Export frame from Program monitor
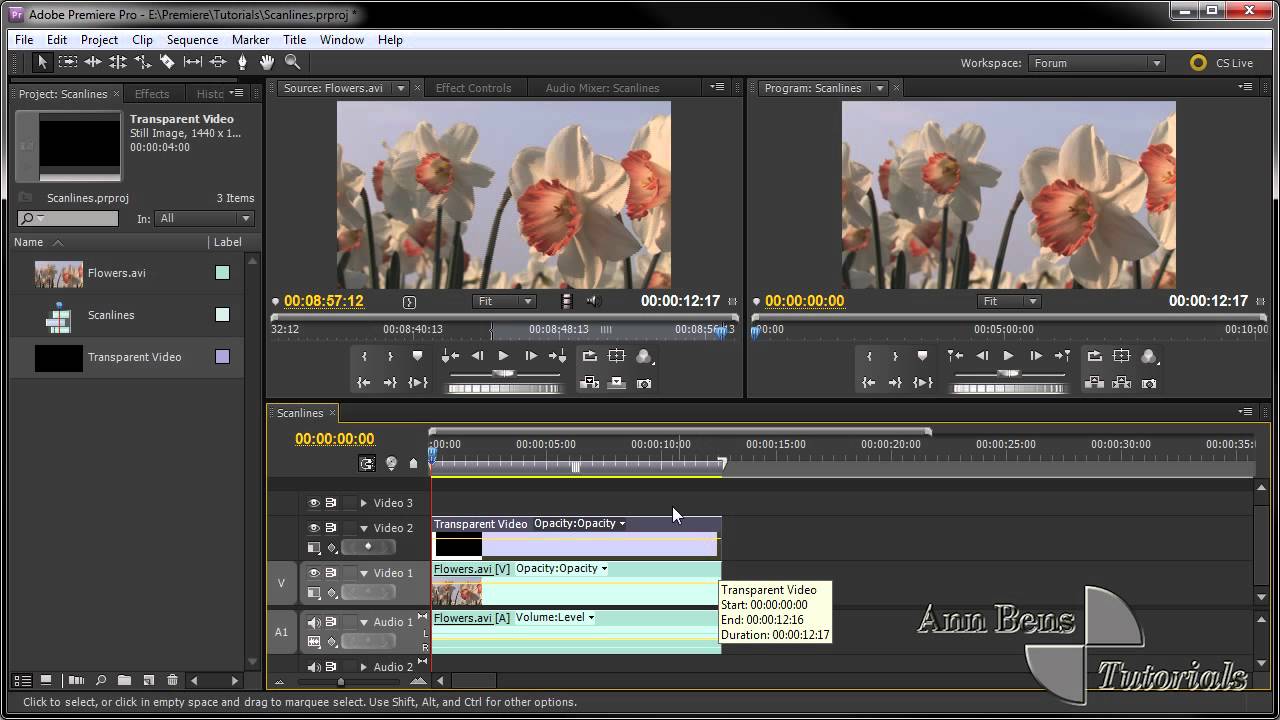 1149,383
